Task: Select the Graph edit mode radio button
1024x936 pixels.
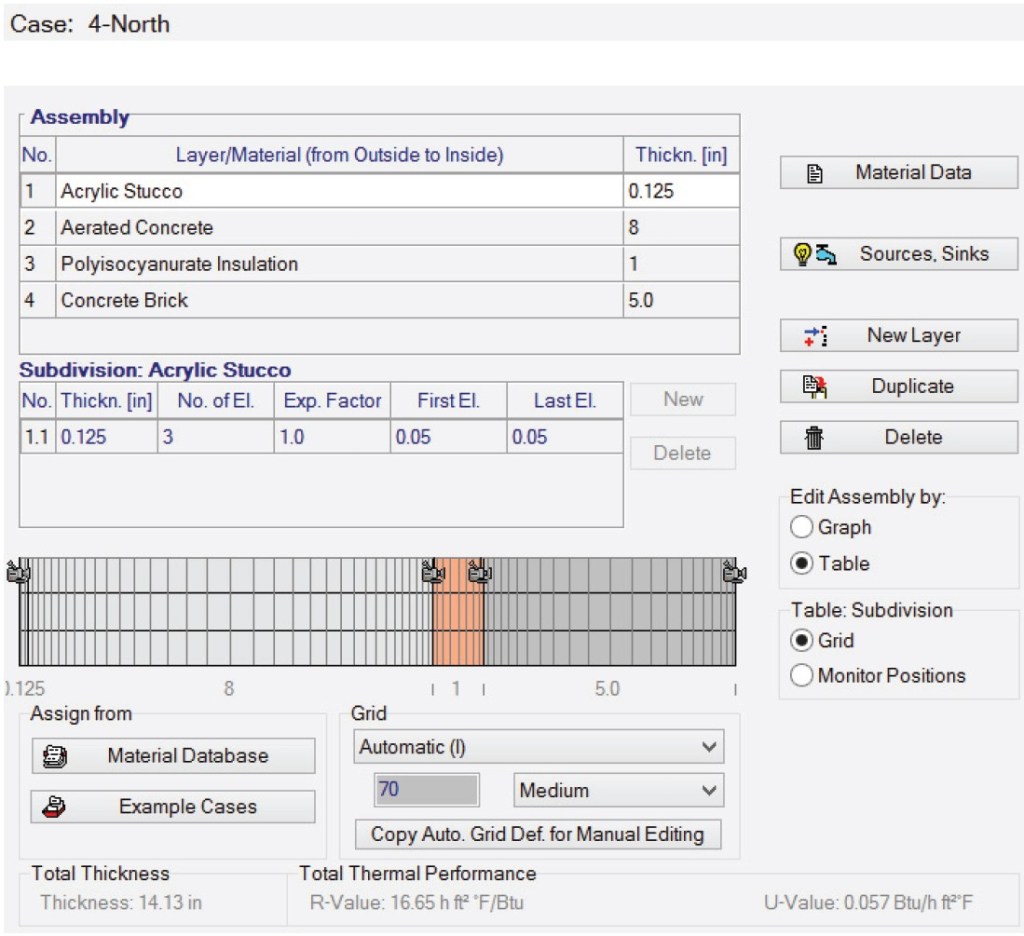Action: click(x=802, y=527)
